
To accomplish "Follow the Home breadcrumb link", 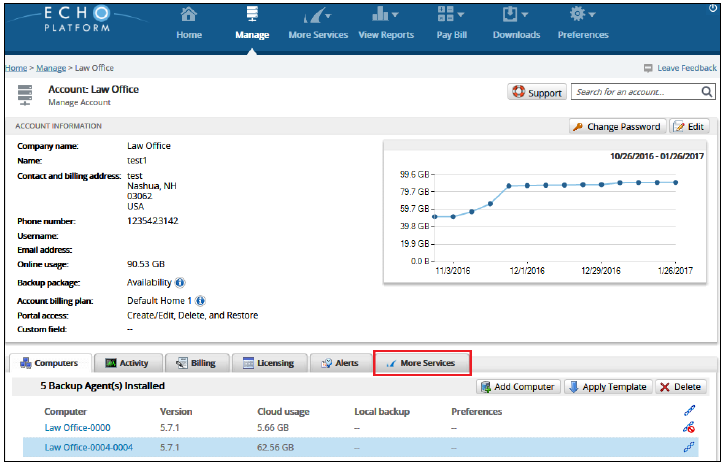I will coord(16,68).
